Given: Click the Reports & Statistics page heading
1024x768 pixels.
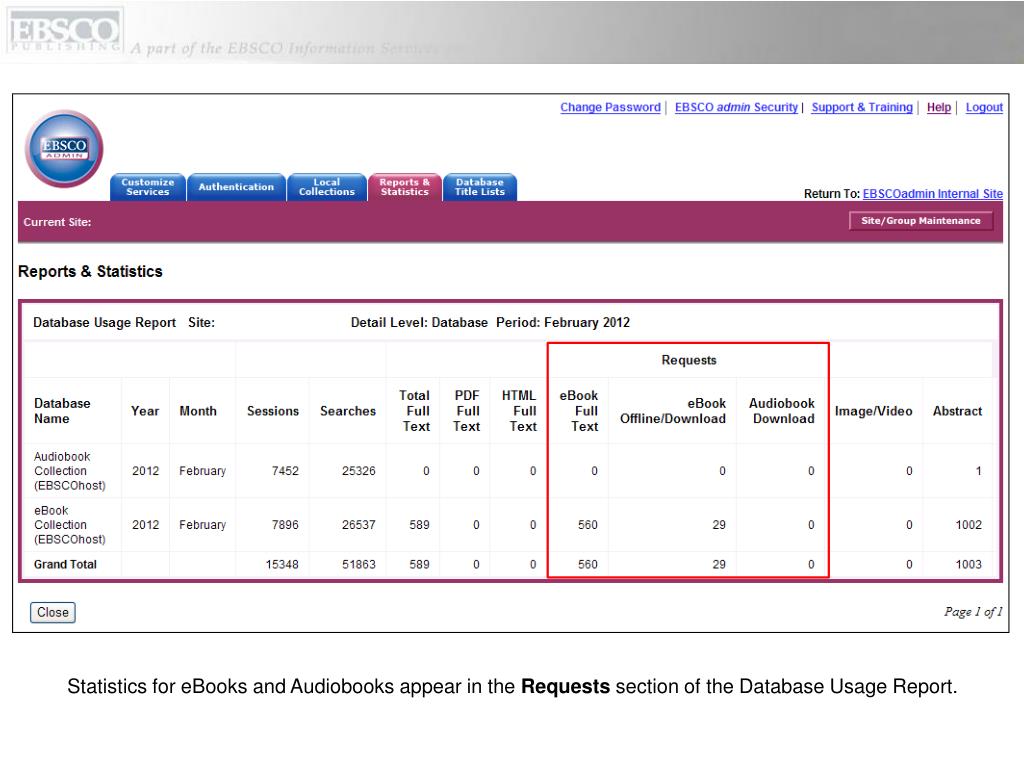Looking at the screenshot, I should click(90, 272).
